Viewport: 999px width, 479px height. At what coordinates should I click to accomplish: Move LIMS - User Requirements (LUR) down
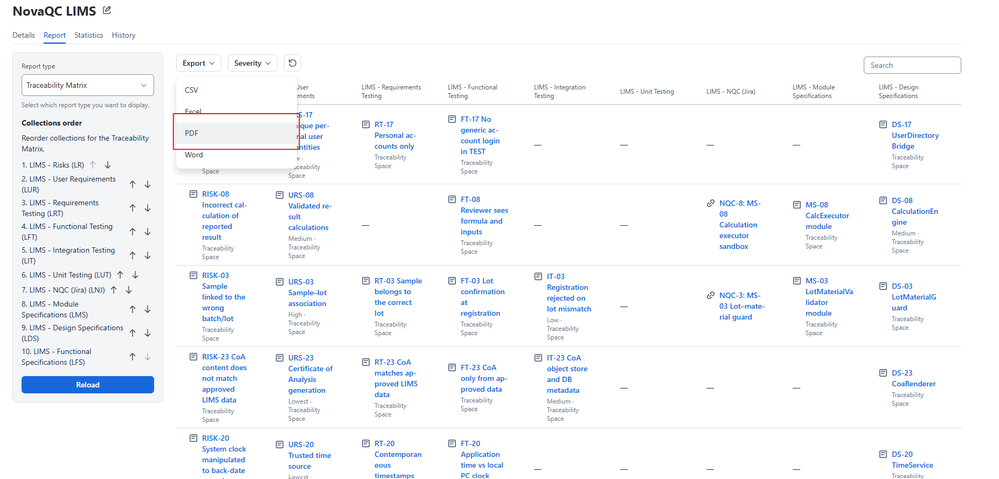(x=148, y=184)
